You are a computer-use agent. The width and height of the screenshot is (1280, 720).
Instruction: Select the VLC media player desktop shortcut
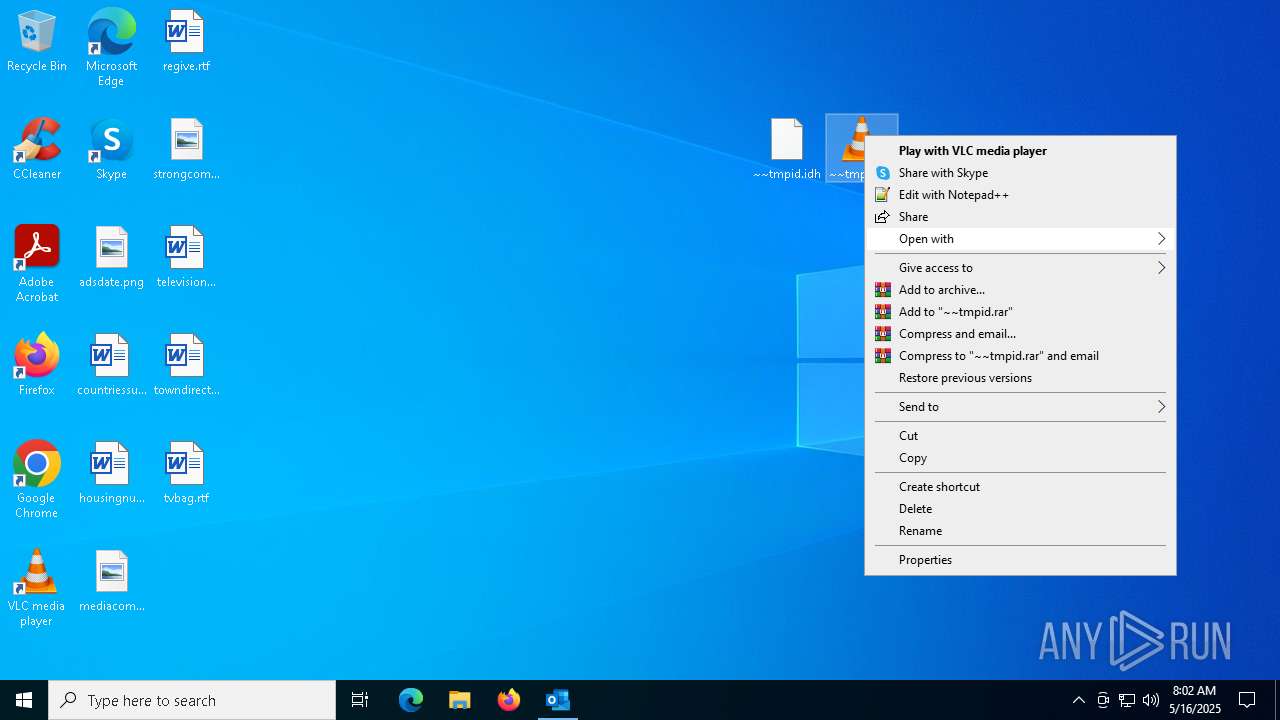[x=37, y=588]
